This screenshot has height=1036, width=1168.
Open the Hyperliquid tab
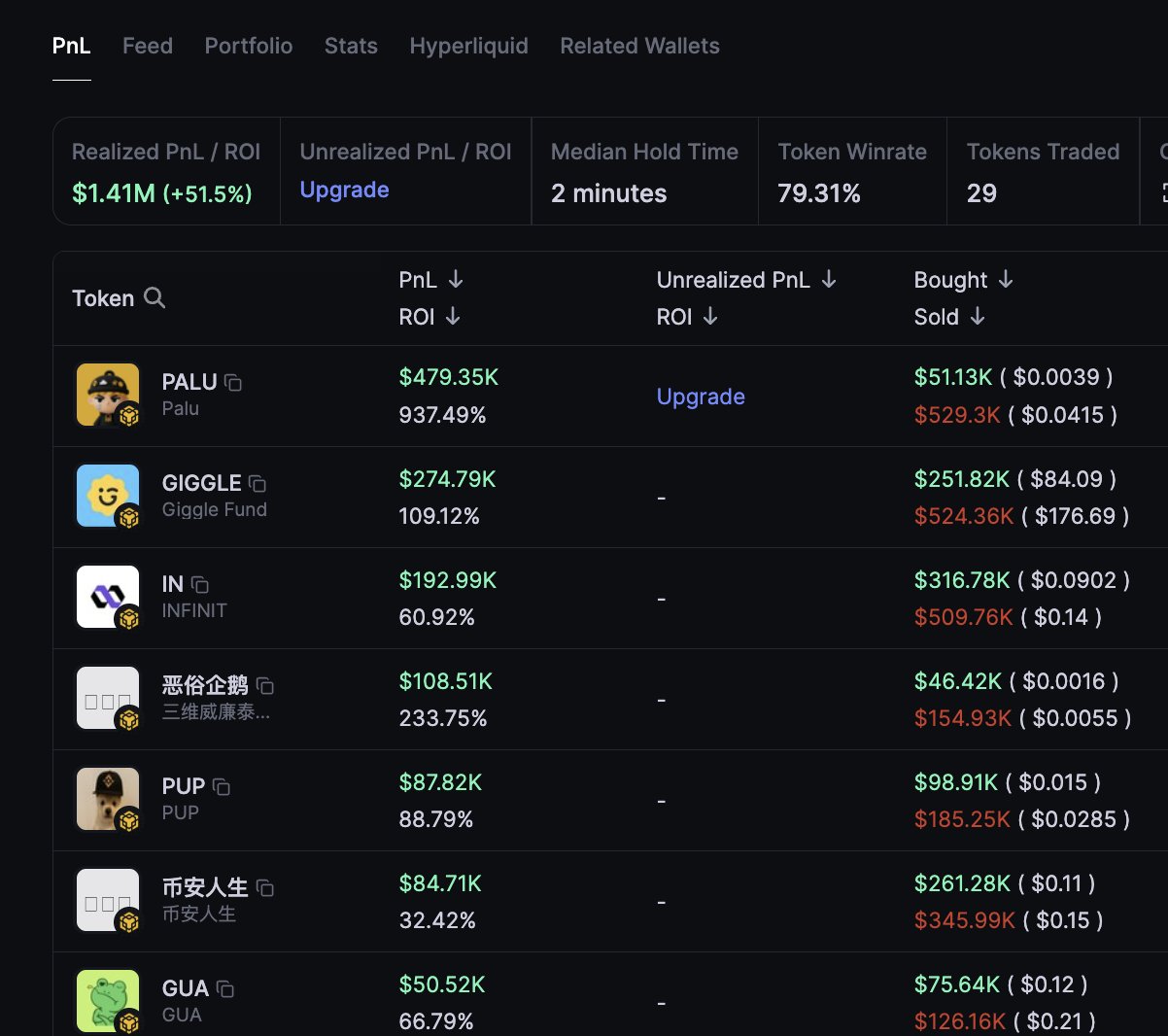point(468,46)
